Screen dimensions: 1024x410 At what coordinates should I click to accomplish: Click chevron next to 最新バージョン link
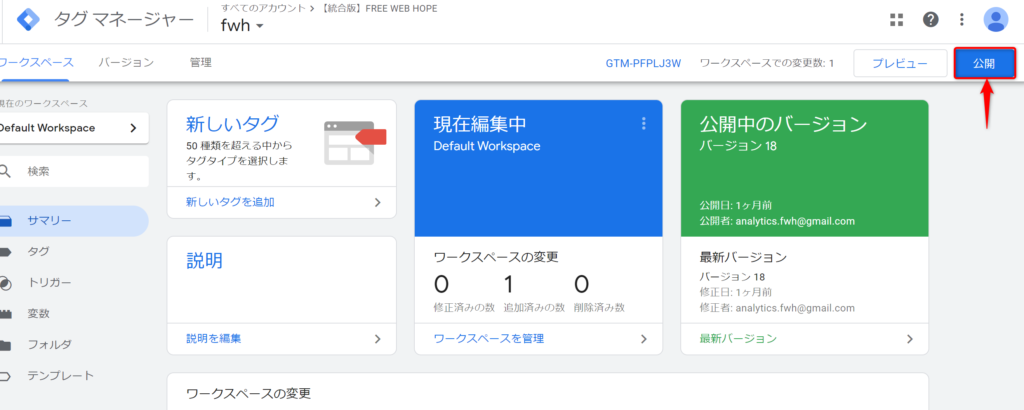[910, 339]
